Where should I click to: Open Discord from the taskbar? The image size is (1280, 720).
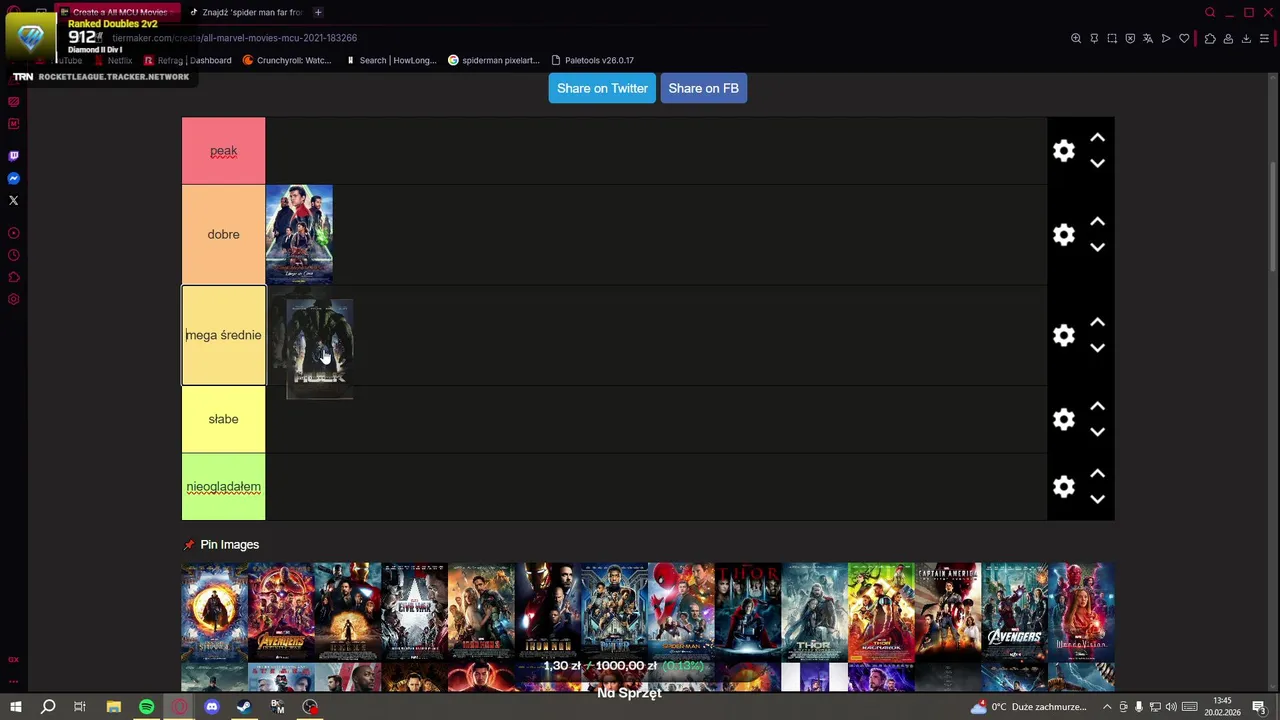[212, 707]
